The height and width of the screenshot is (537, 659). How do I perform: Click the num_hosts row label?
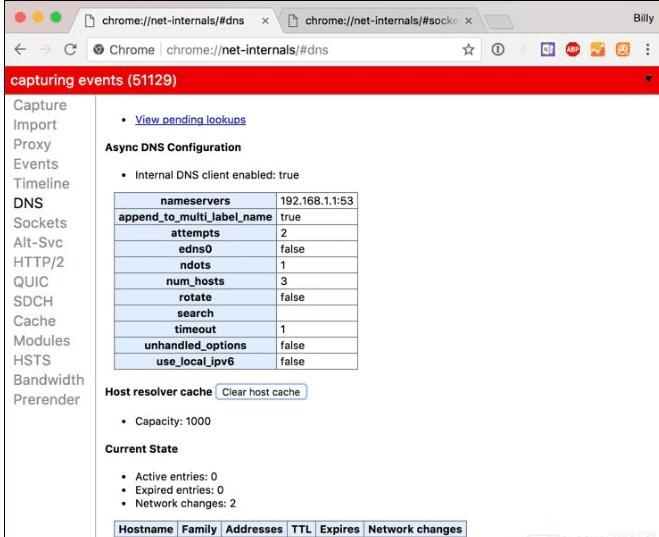pos(195,281)
